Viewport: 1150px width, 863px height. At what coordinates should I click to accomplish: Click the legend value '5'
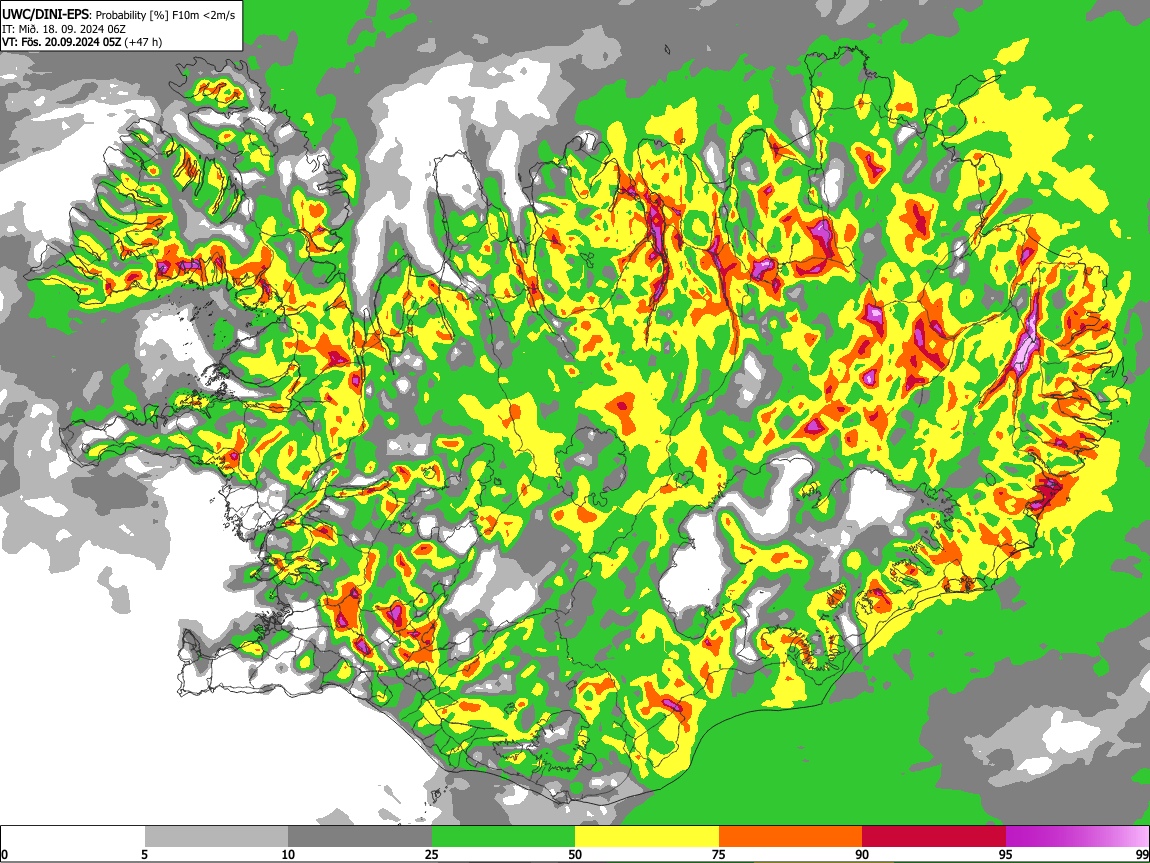pos(144,854)
